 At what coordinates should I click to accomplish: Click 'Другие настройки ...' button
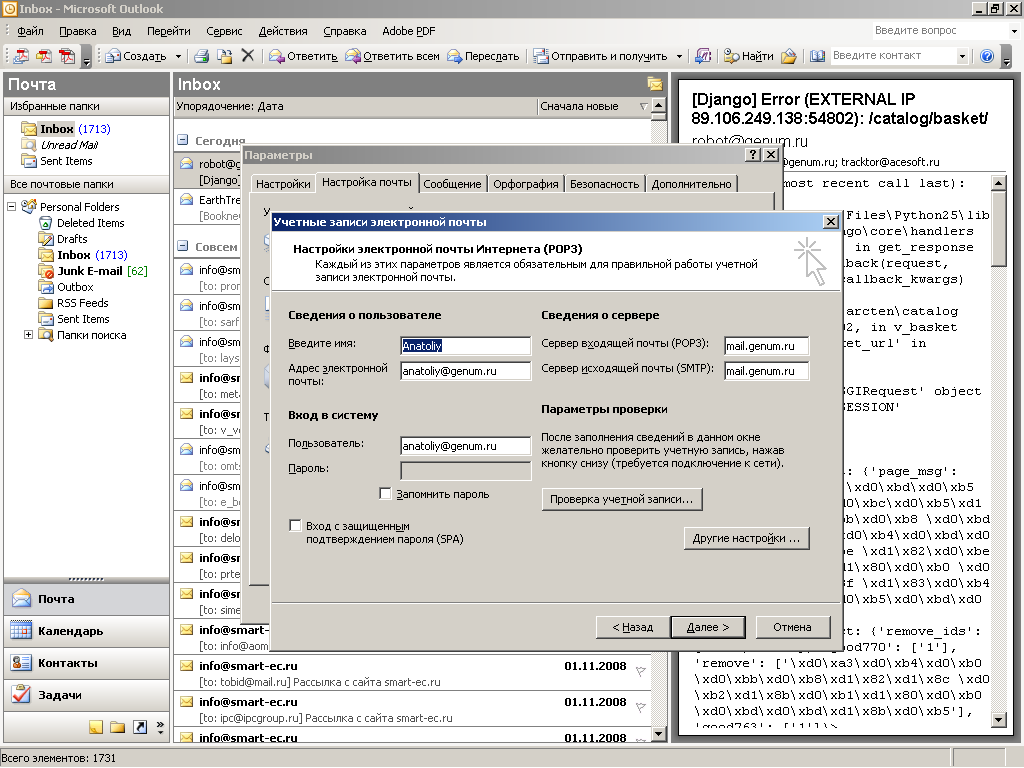point(746,538)
